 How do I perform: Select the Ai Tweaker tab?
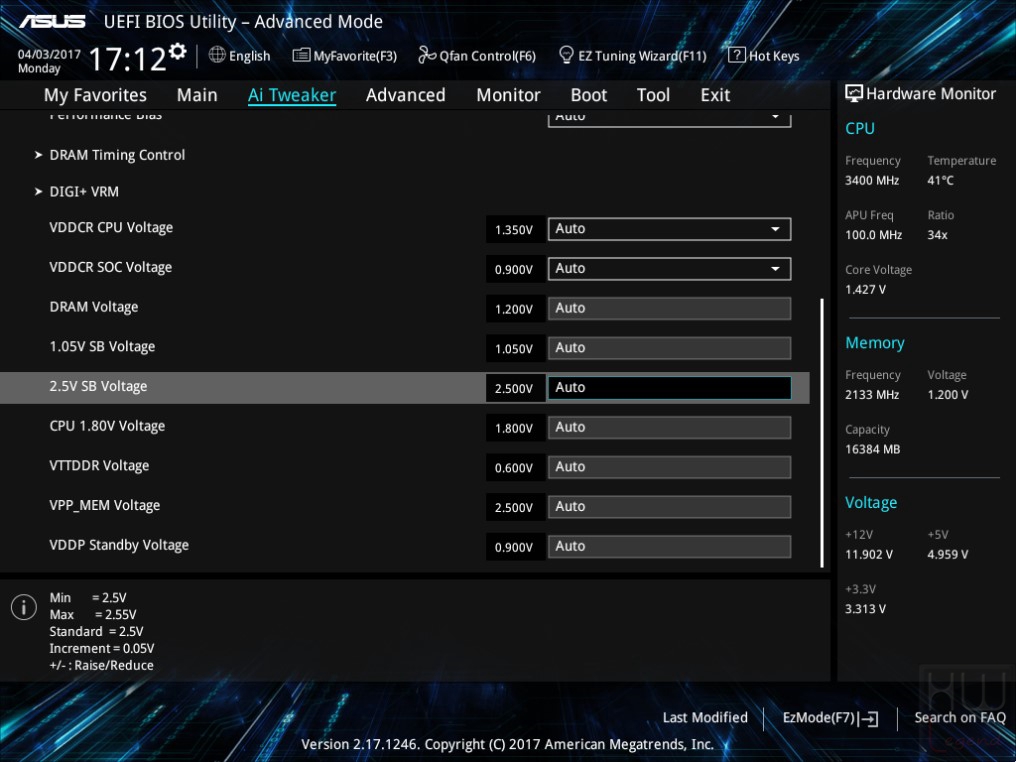292,95
